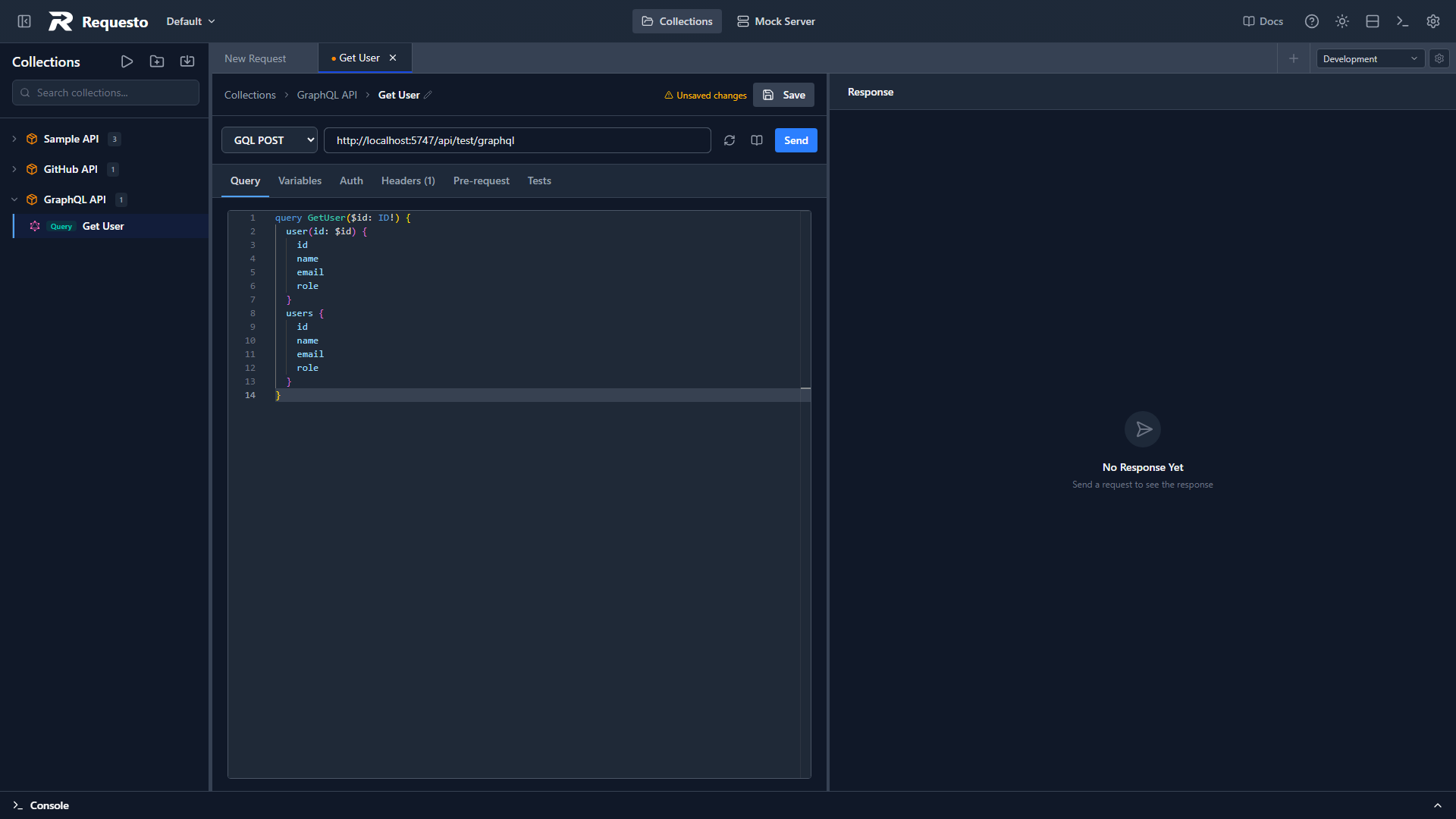The width and height of the screenshot is (1456, 819).
Task: Open the Headers (1) tab
Action: [x=408, y=180]
